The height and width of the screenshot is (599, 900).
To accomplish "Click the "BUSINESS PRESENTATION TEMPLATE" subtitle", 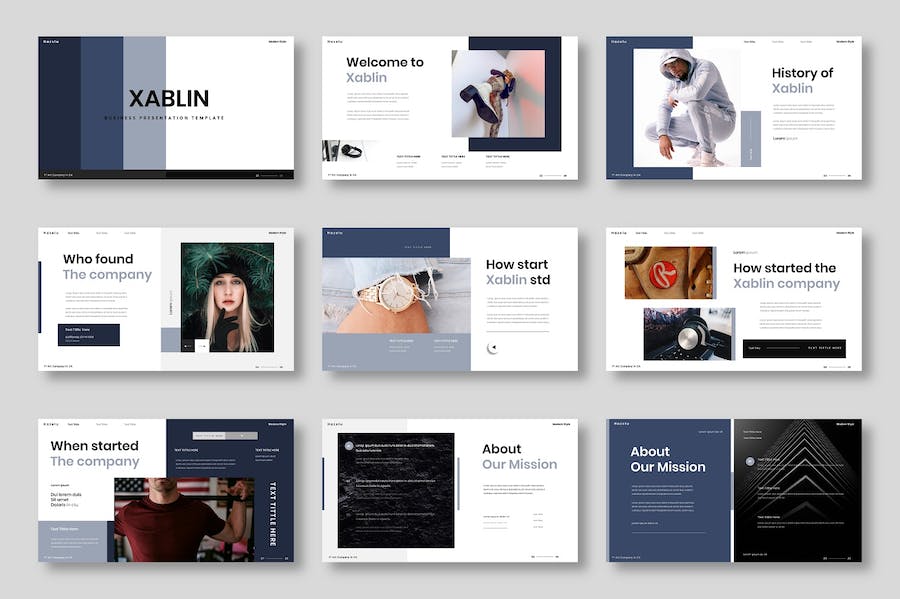I will point(164,118).
